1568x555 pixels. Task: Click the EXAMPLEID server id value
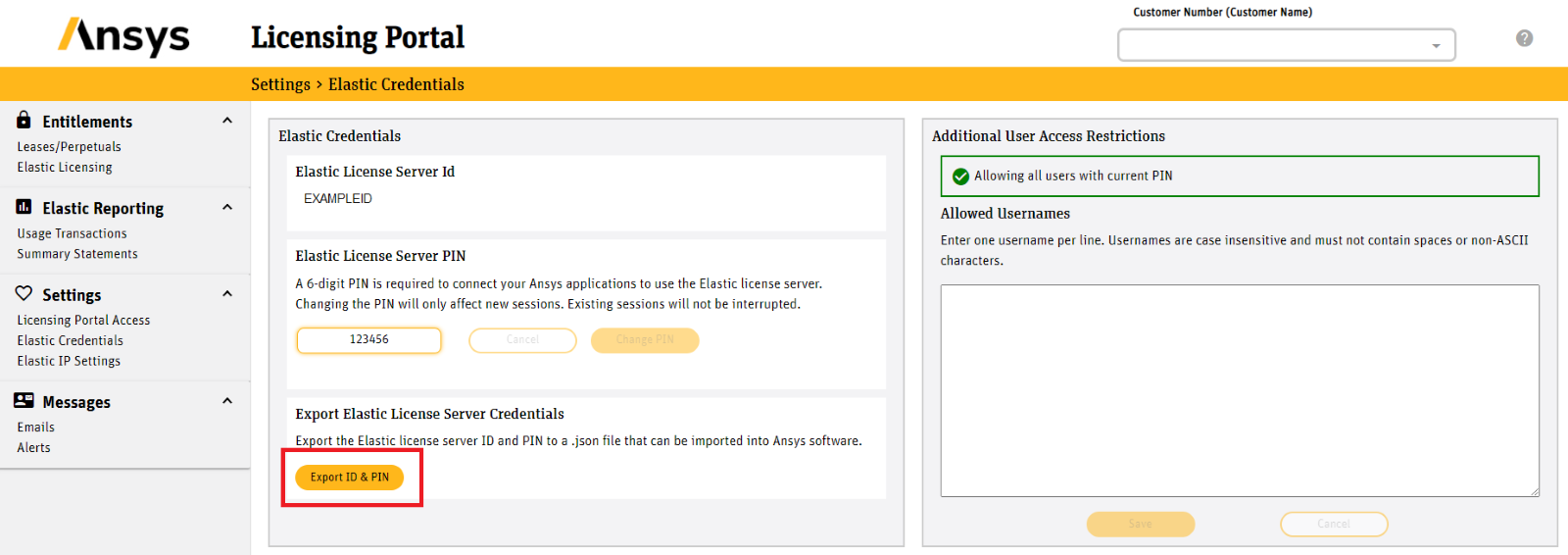pos(337,199)
